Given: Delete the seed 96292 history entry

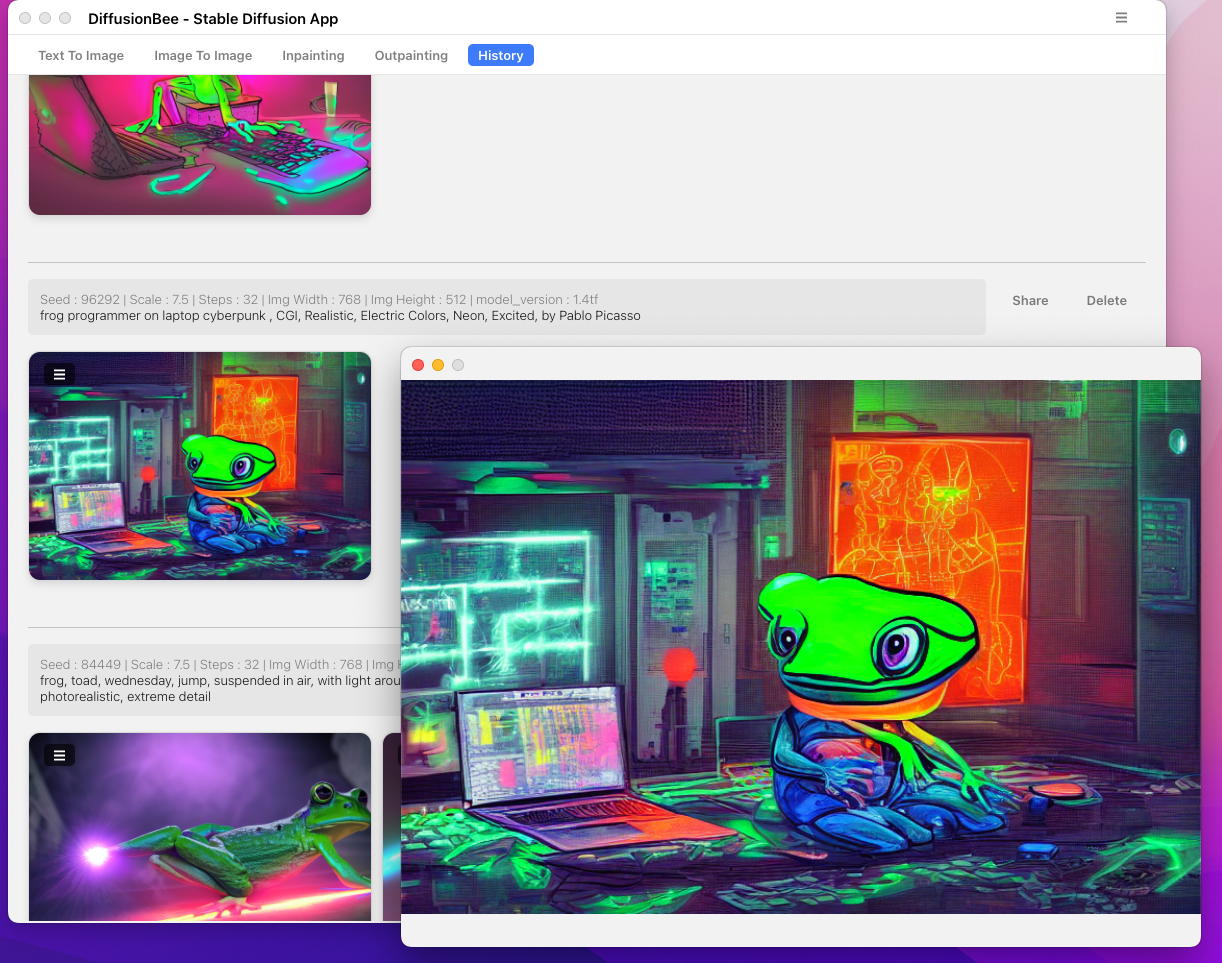Looking at the screenshot, I should [x=1106, y=300].
